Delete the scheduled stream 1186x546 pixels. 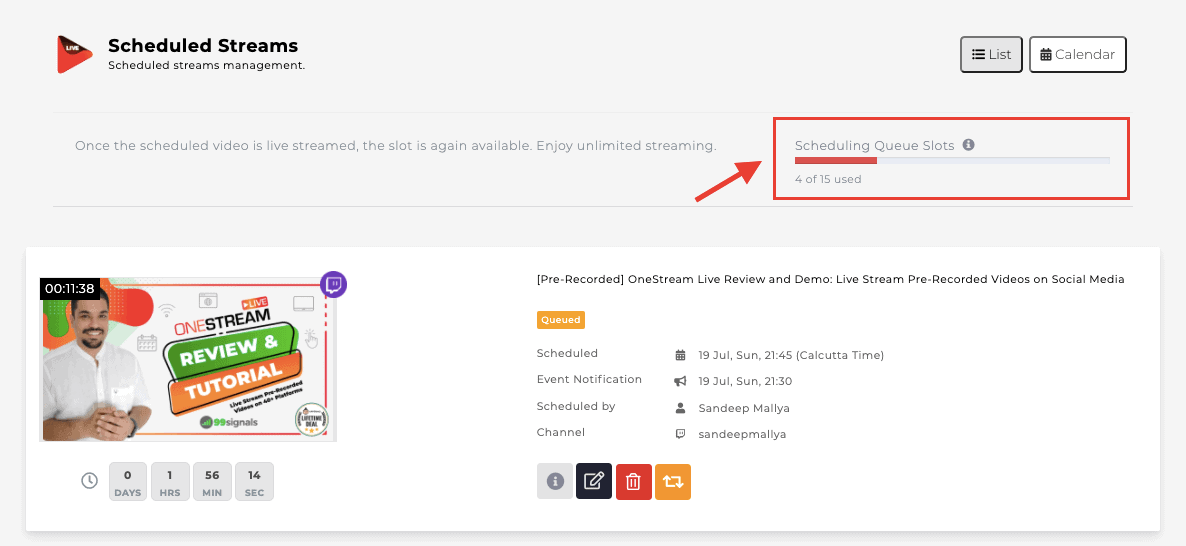(x=634, y=481)
